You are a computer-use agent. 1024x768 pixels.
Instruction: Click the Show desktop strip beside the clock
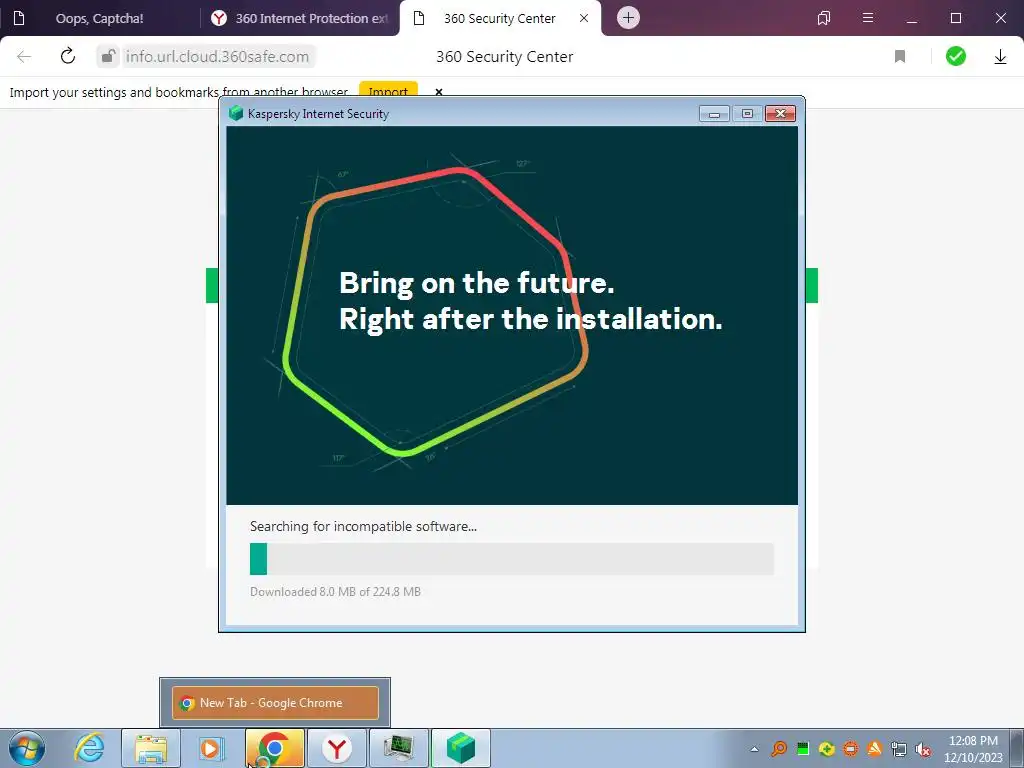1017,748
